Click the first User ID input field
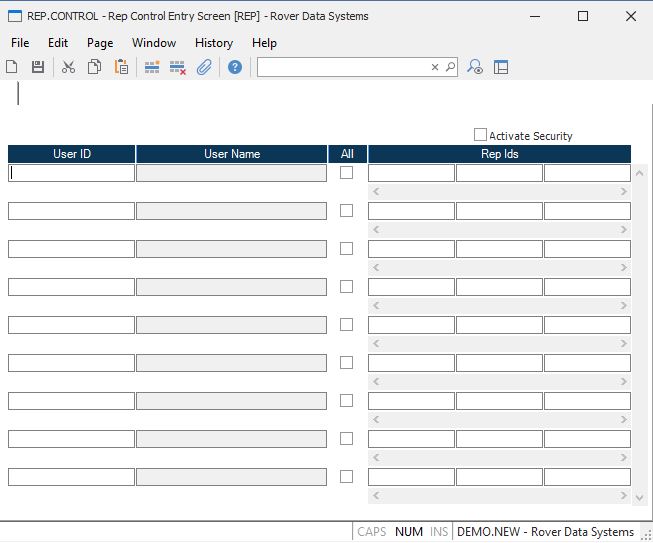Screen dimensions: 653x543 click(x=71, y=173)
